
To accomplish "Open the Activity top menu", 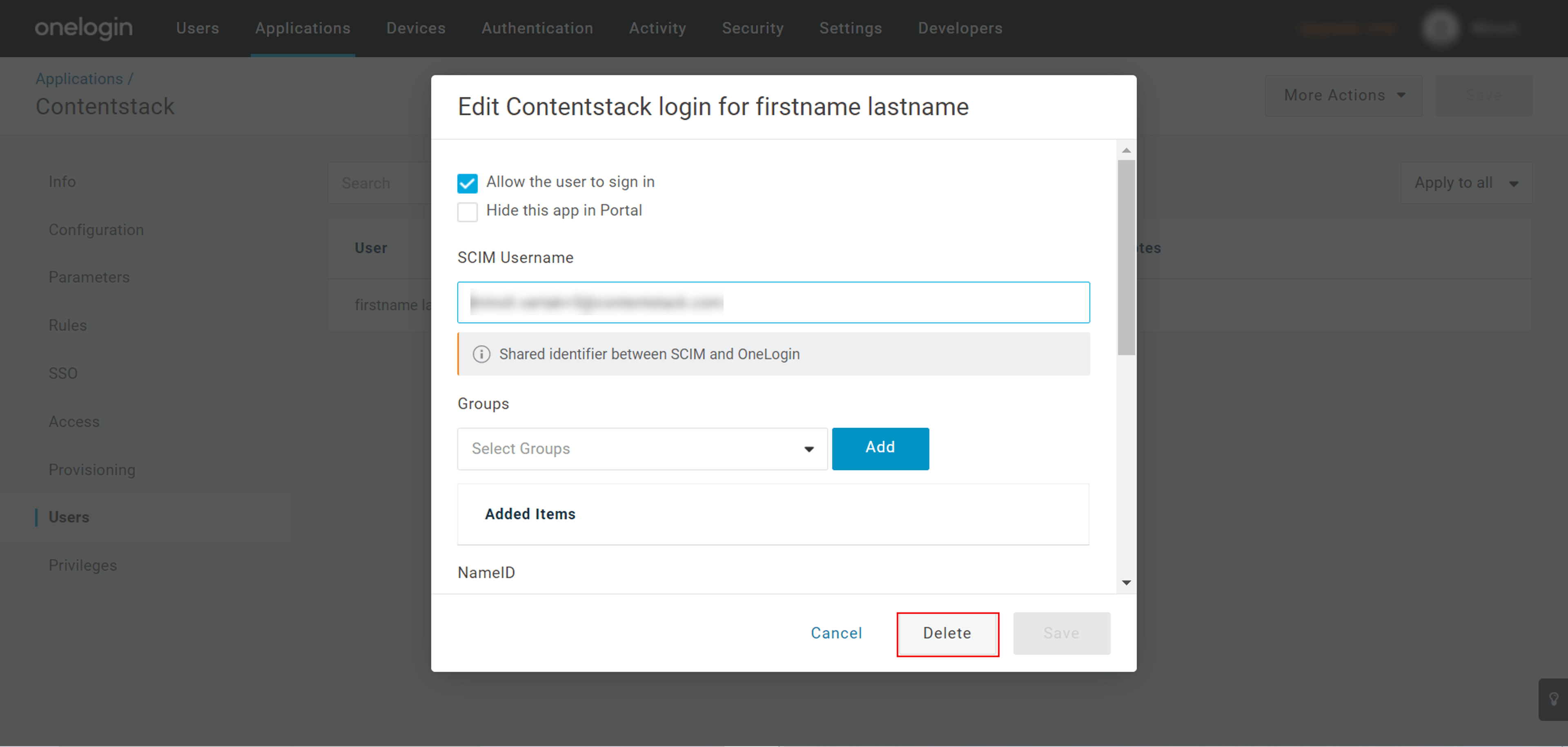I will [657, 28].
